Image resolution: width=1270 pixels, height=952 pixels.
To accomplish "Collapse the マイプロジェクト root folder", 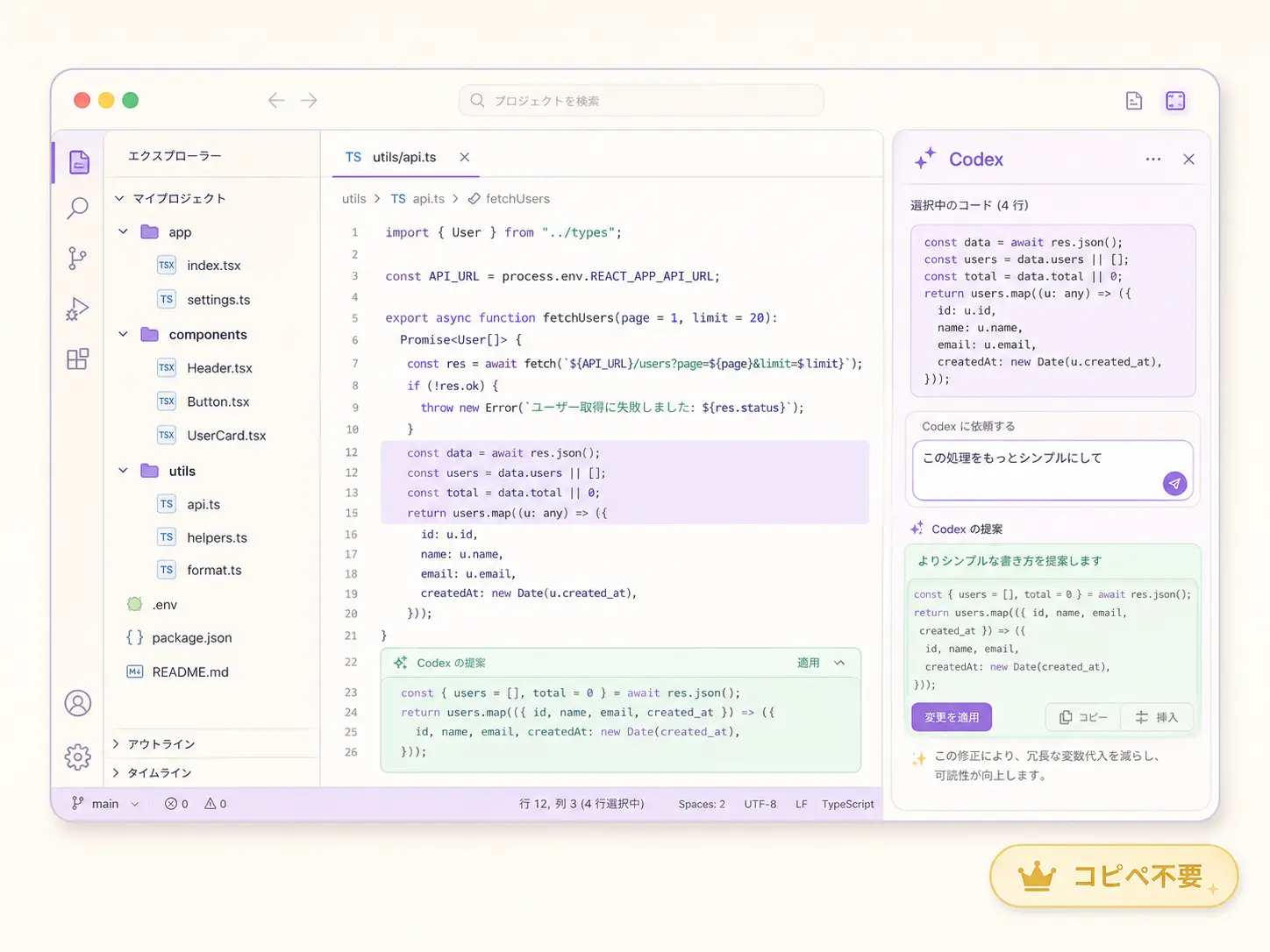I will click(119, 198).
